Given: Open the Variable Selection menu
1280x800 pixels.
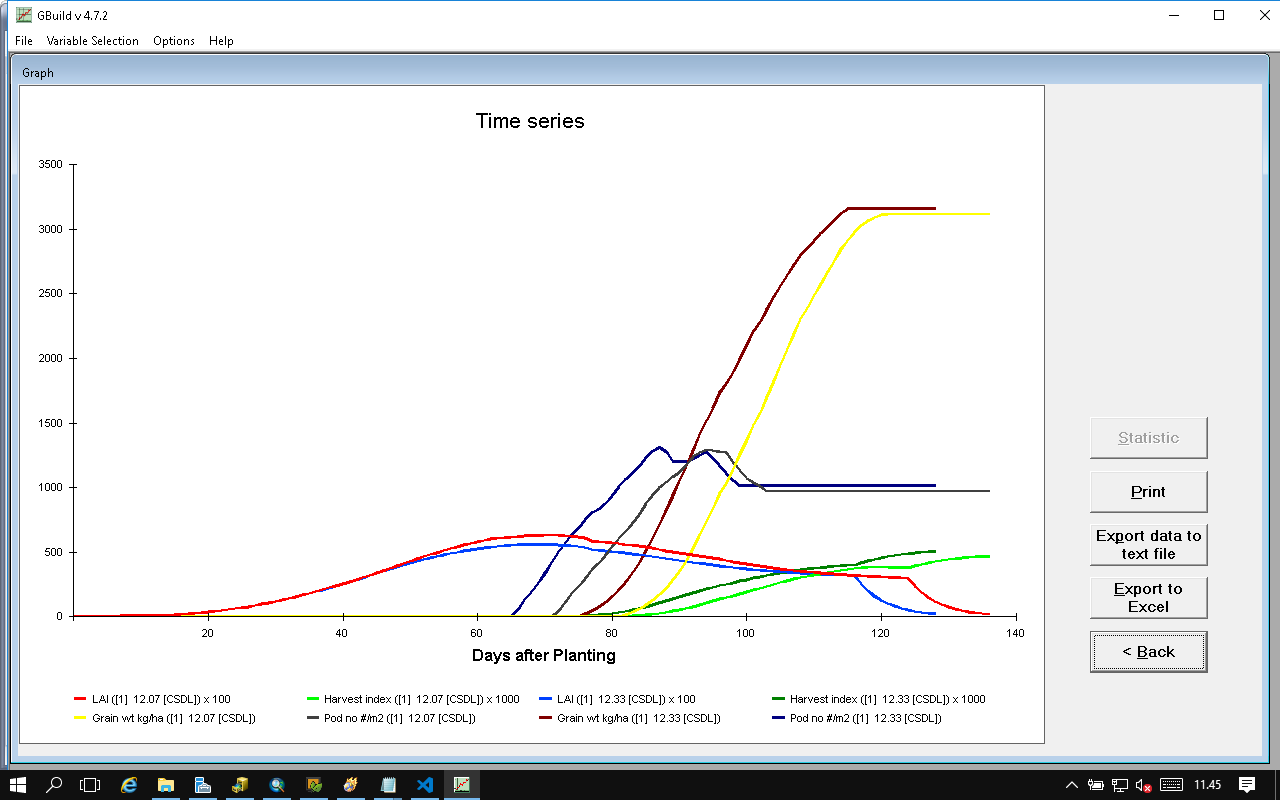Looking at the screenshot, I should coord(92,41).
